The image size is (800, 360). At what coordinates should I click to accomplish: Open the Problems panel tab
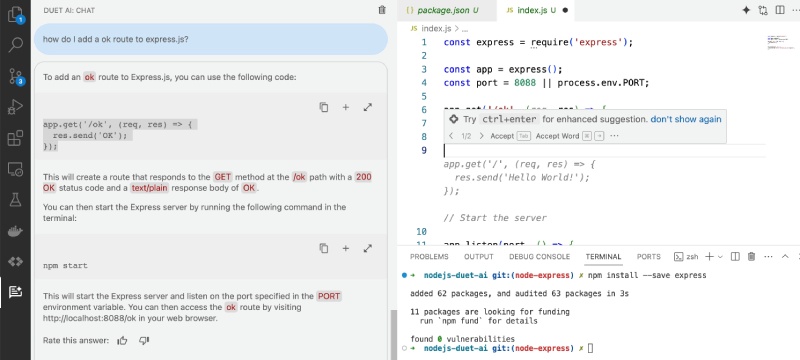tap(429, 256)
